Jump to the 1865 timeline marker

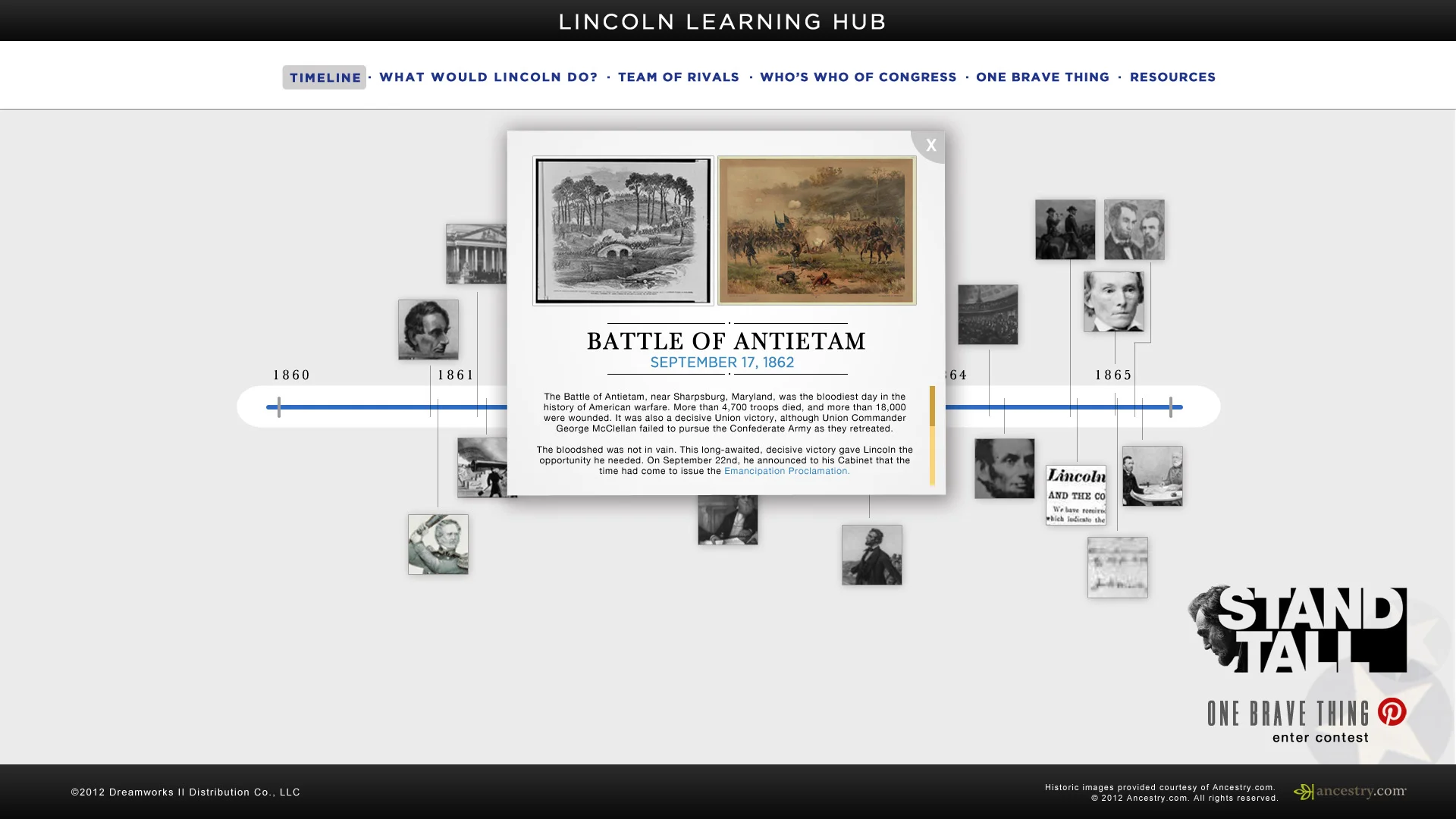coord(1112,375)
